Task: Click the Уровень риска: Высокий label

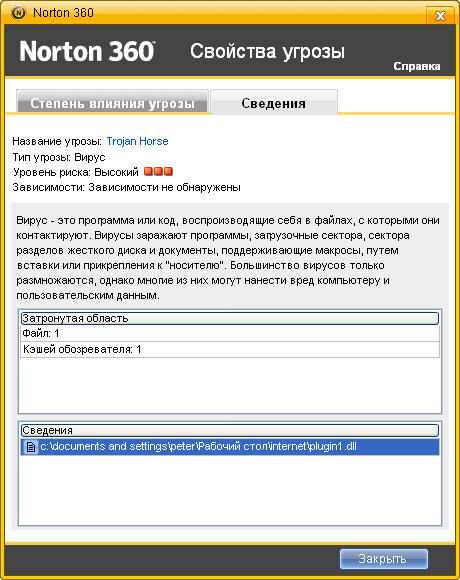Action: [x=76, y=172]
